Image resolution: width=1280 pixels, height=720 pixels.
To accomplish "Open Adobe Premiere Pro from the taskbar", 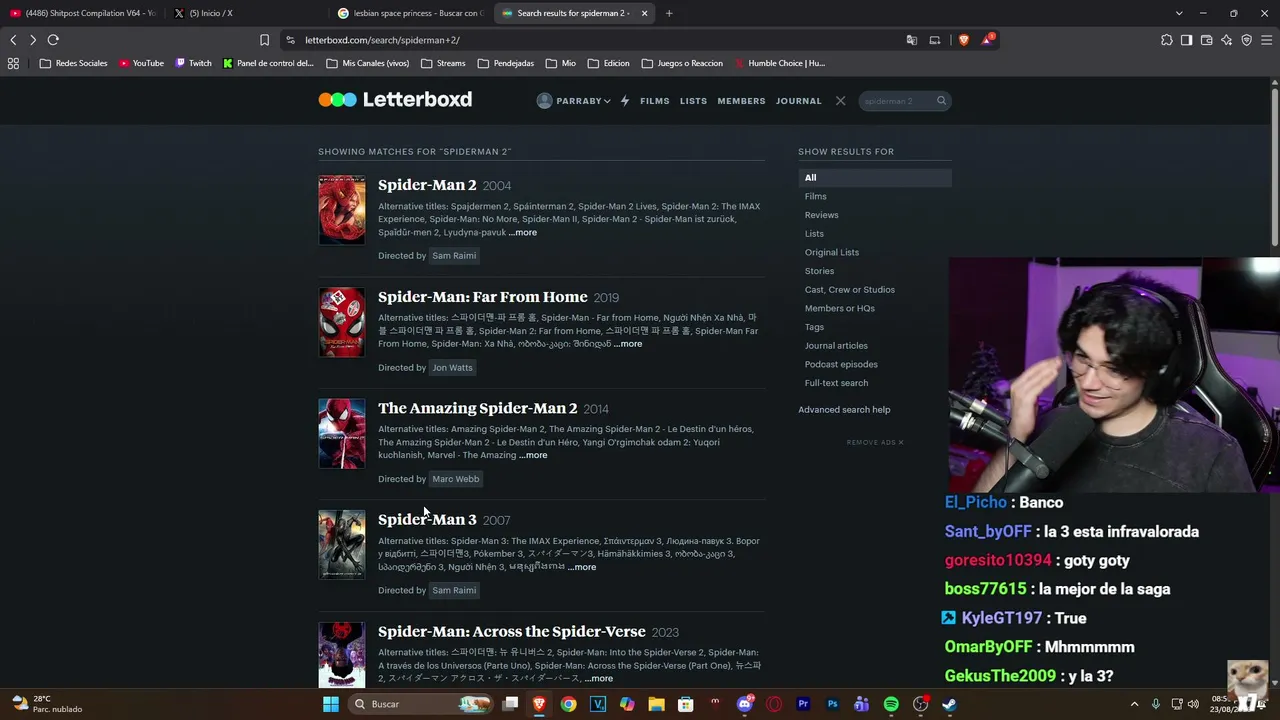I will point(803,704).
